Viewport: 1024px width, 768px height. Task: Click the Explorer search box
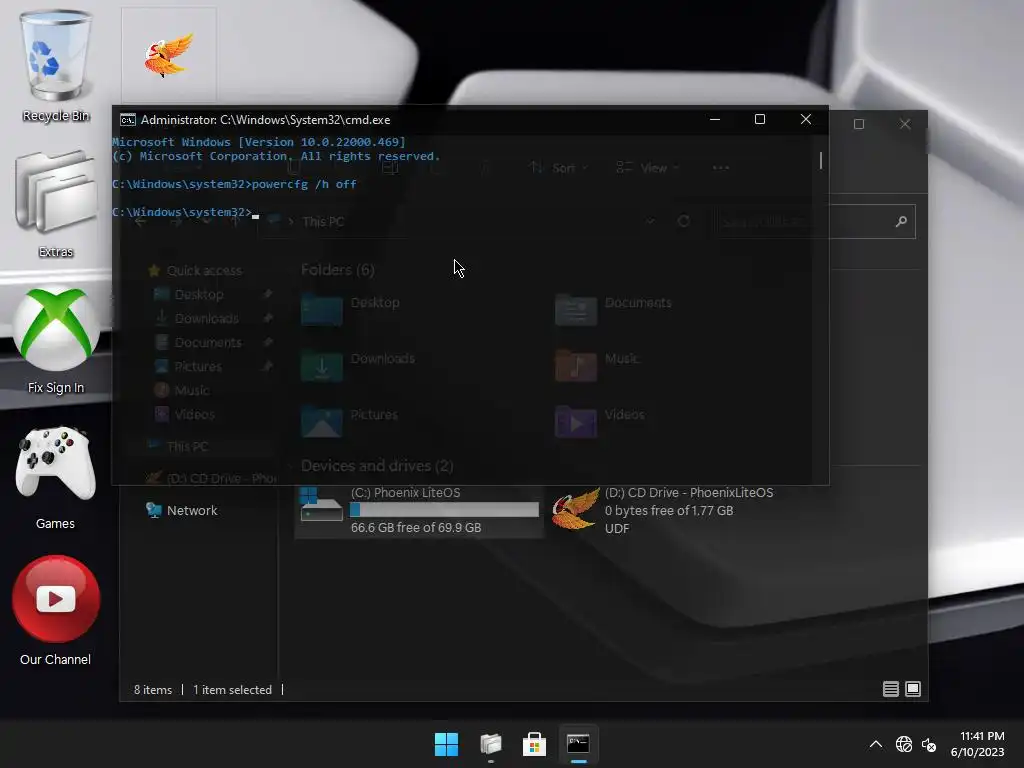pyautogui.click(x=815, y=221)
